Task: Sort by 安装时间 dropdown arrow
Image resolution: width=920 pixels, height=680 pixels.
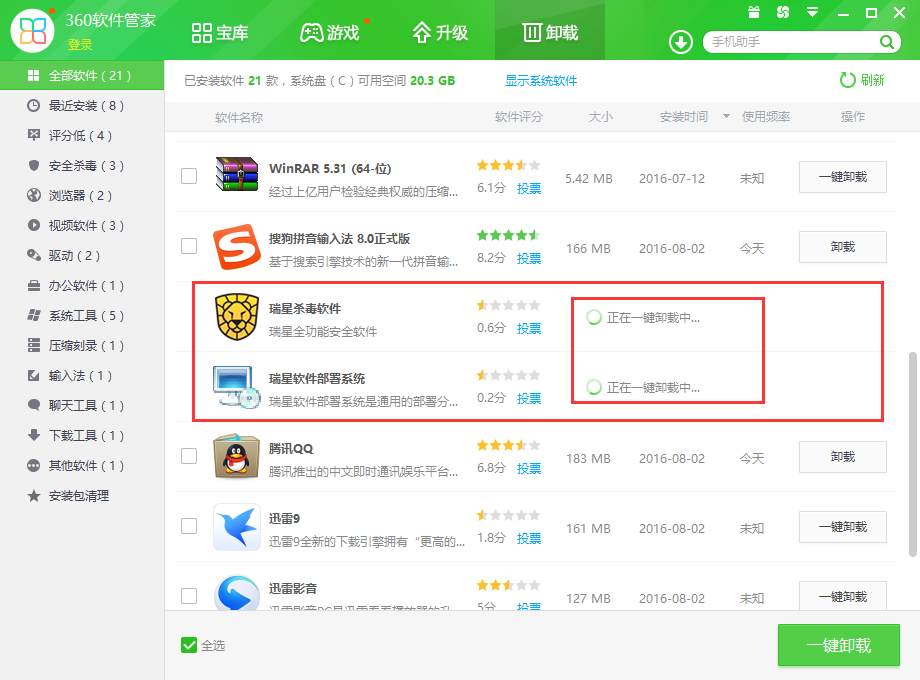Action: (726, 116)
